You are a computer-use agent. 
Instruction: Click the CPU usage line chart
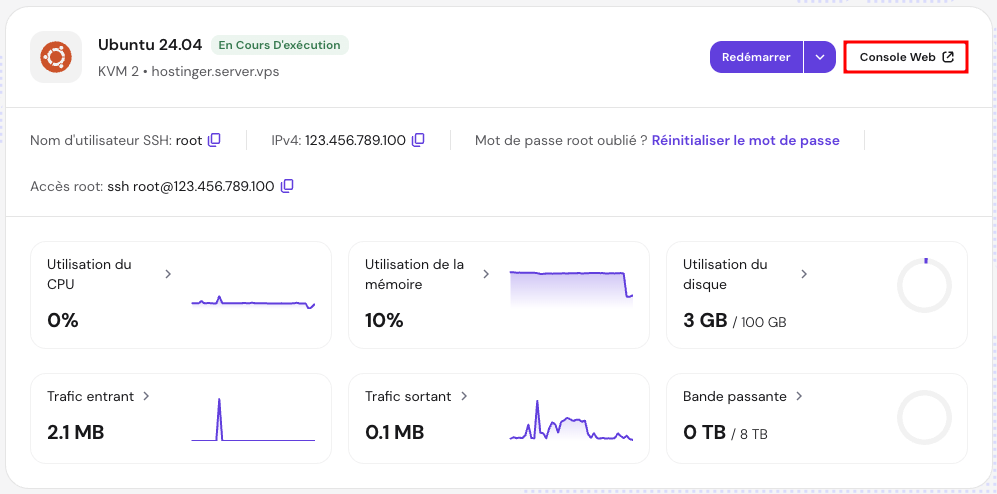tap(253, 302)
